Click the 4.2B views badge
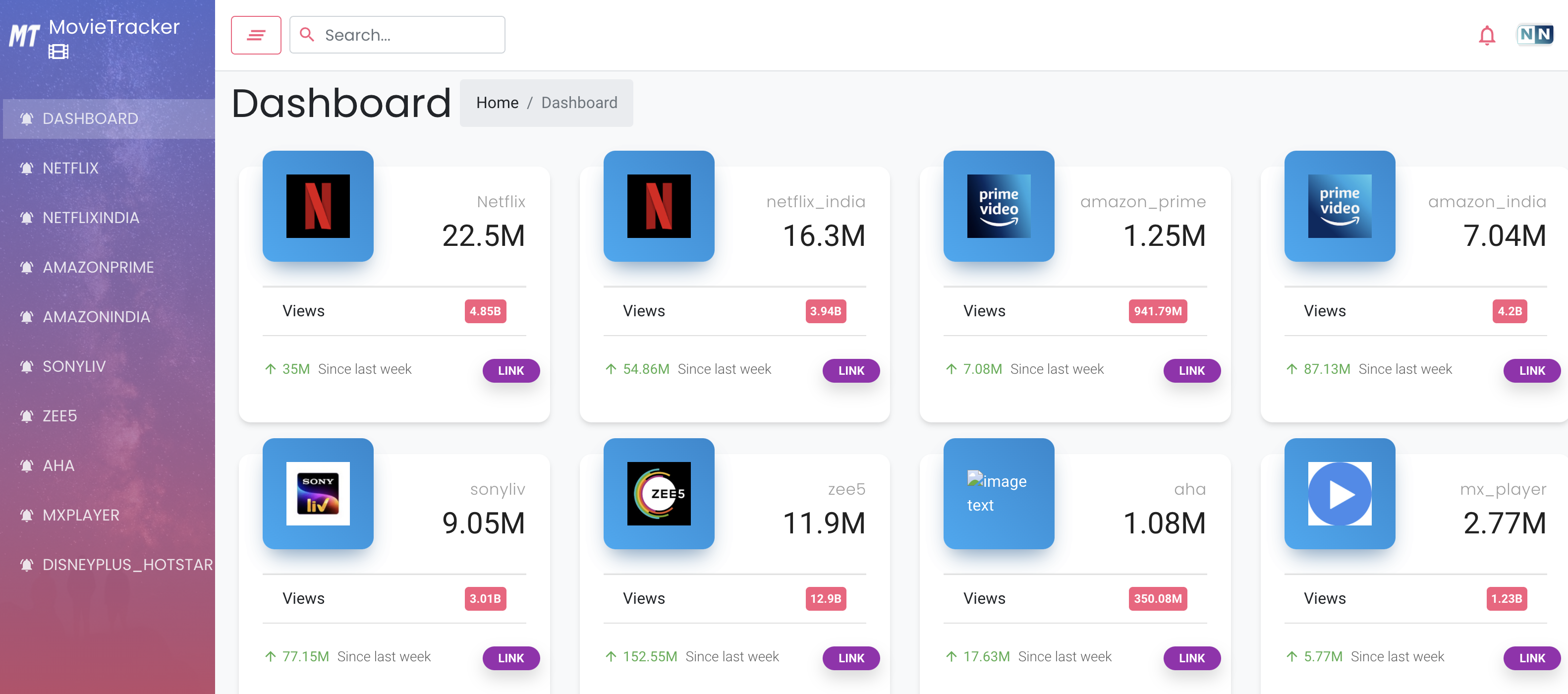 tap(1510, 311)
